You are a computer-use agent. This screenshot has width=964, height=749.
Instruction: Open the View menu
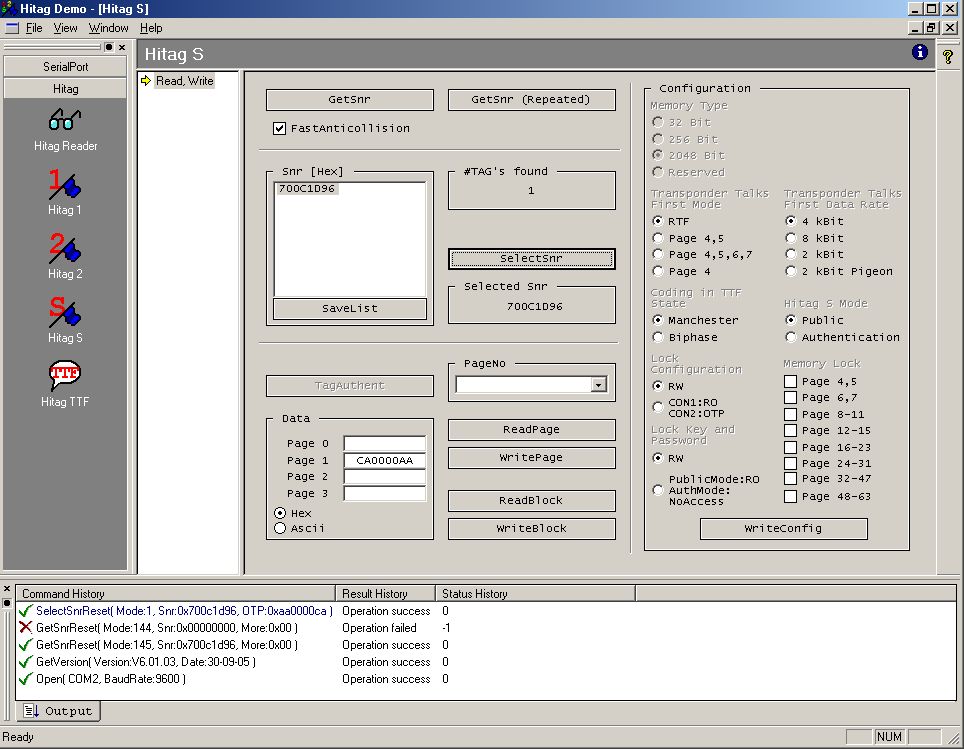(65, 28)
